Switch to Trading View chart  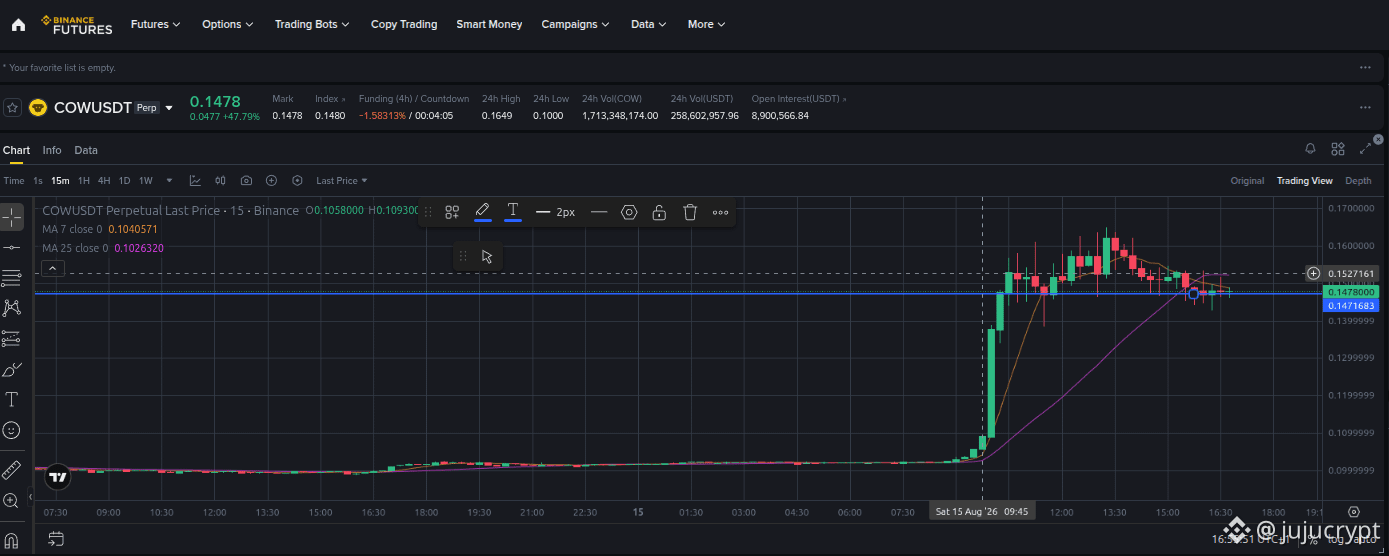click(x=1304, y=181)
